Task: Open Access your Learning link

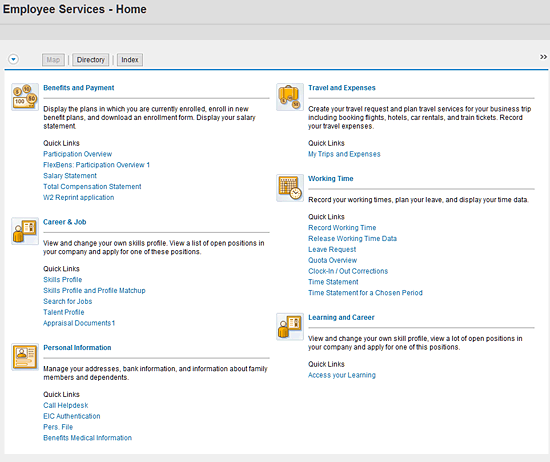Action: (x=342, y=375)
